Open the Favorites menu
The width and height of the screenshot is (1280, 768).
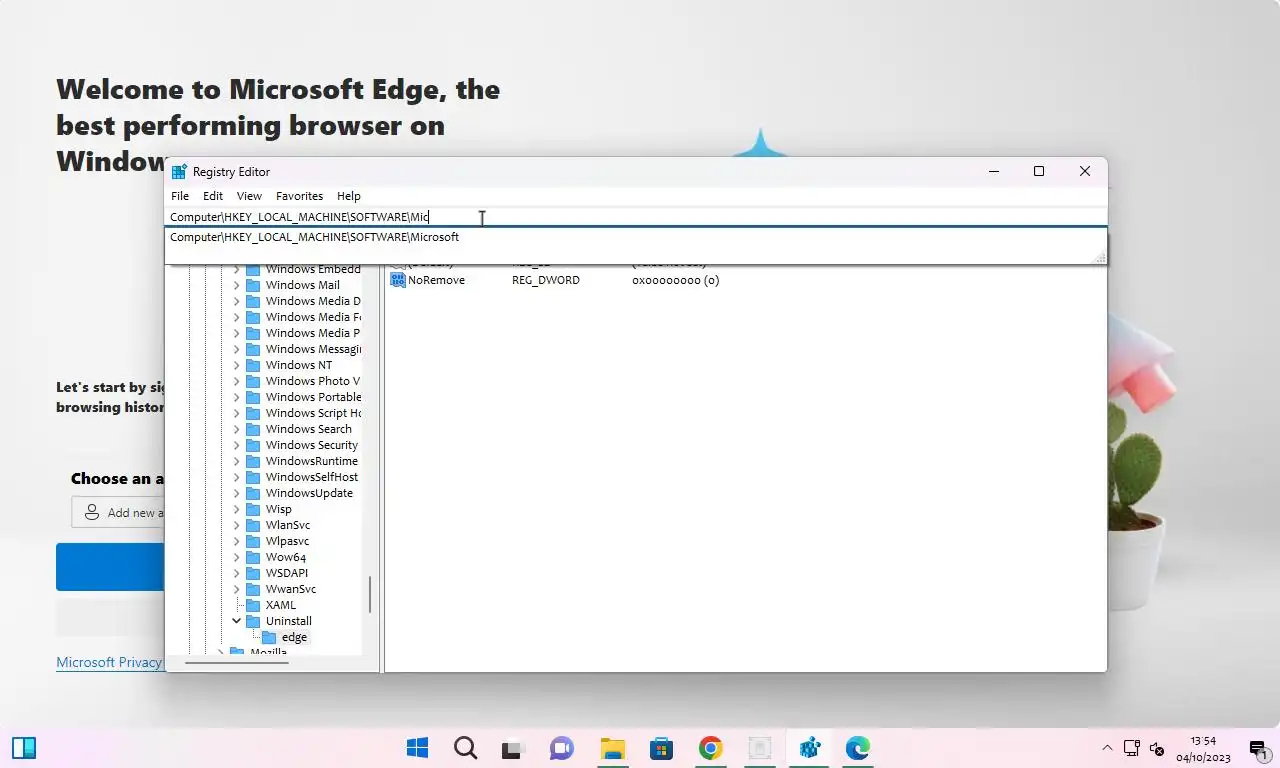coord(299,196)
